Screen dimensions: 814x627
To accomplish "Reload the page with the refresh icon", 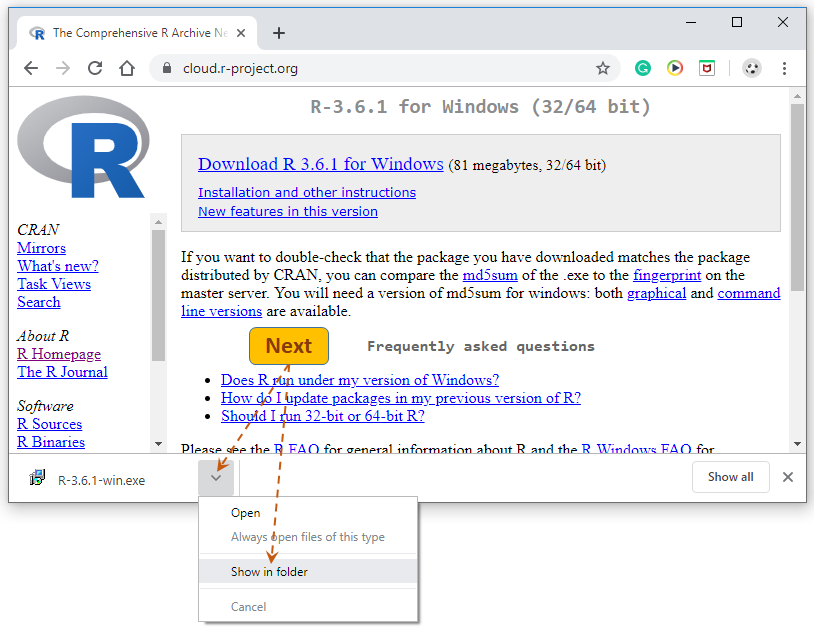I will [x=95, y=68].
